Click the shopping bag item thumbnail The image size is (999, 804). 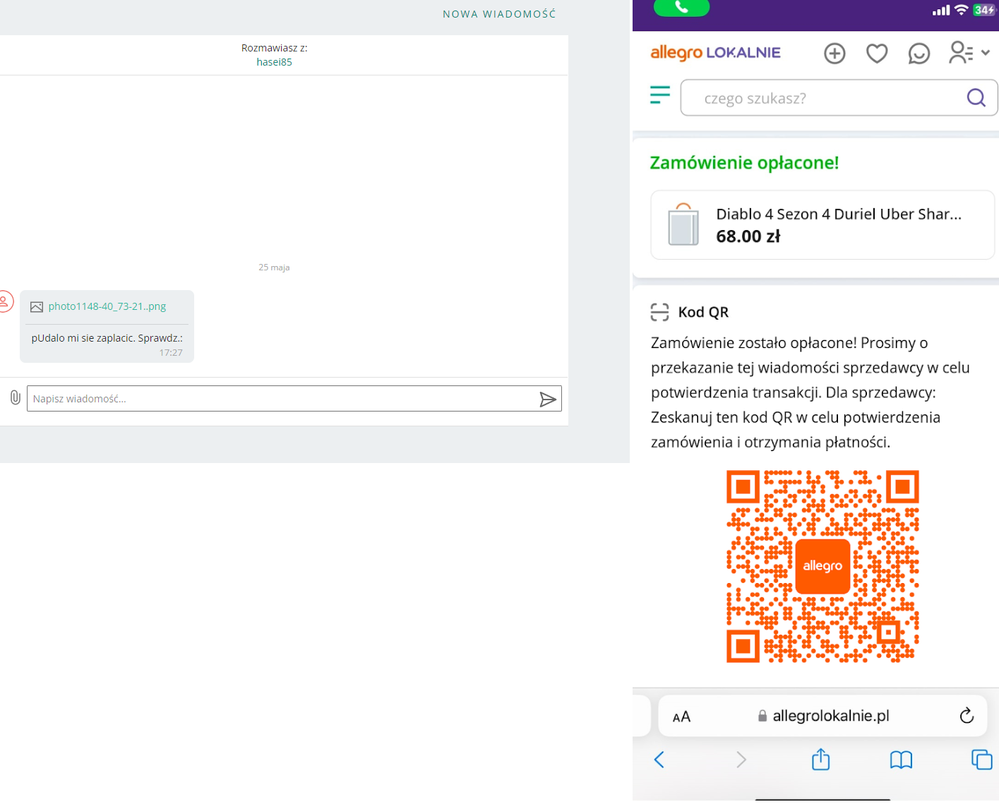(683, 225)
